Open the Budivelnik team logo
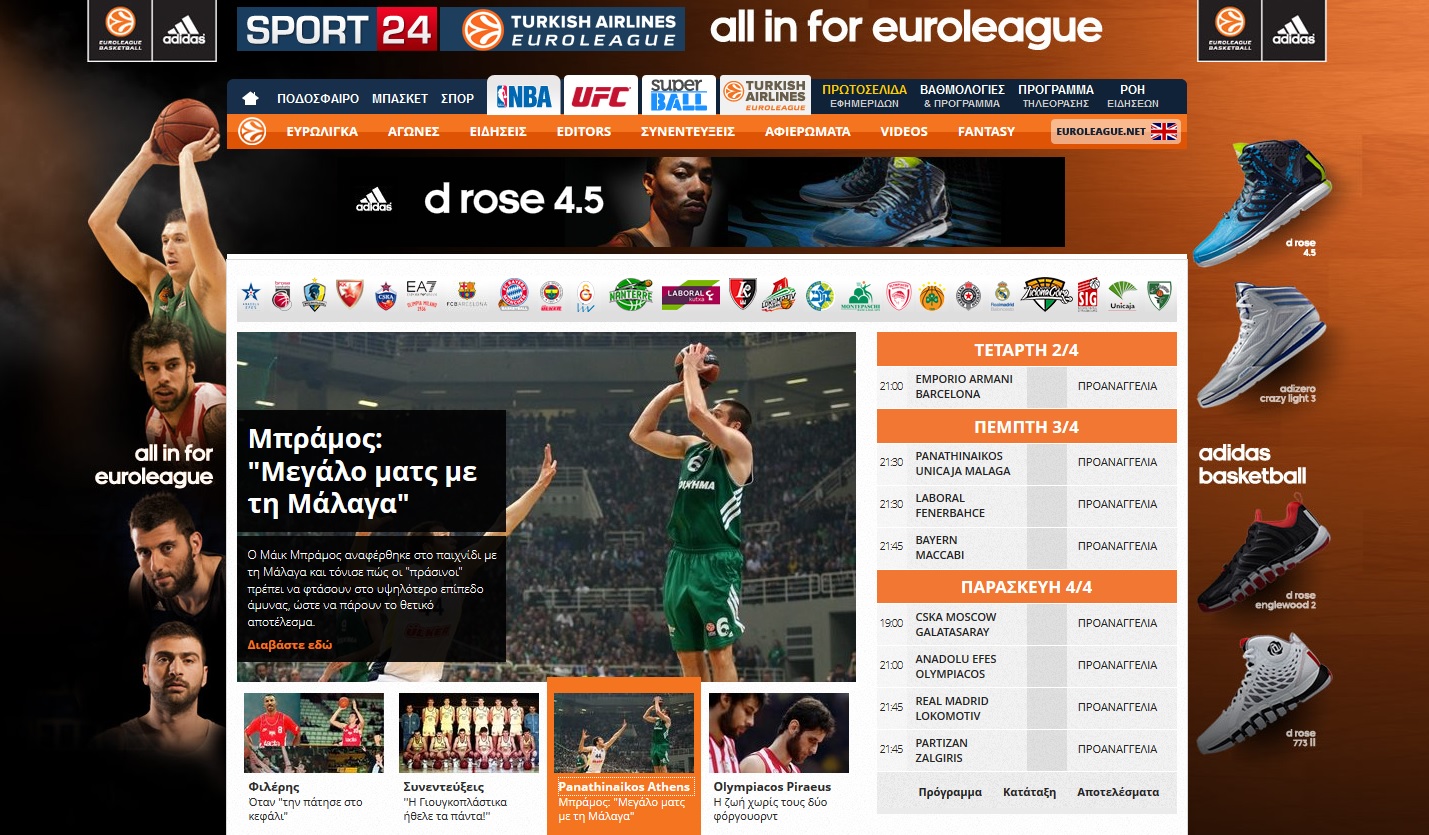1429x835 pixels. [x=315, y=295]
